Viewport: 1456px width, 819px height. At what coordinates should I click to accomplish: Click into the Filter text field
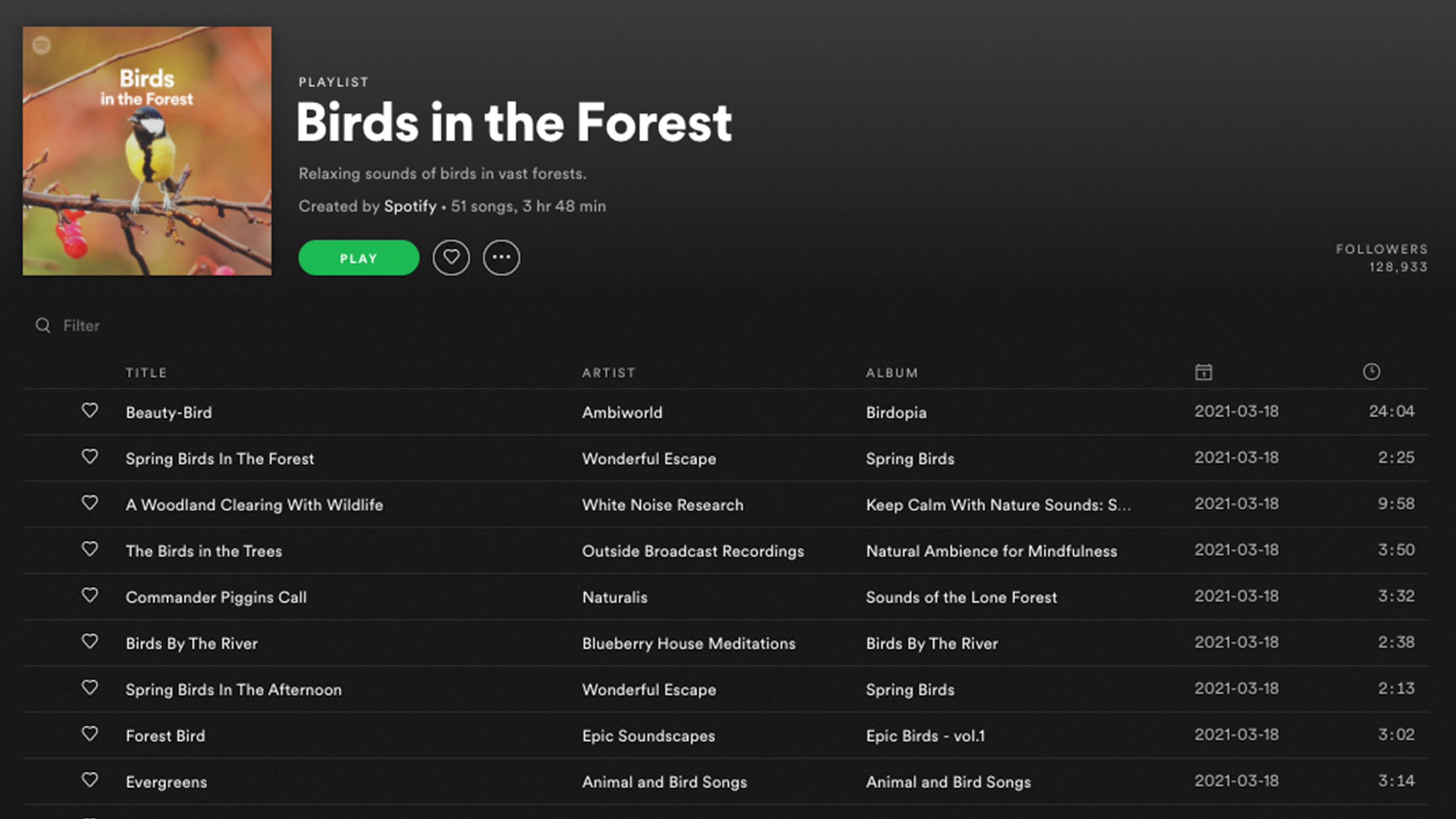[x=227, y=325]
